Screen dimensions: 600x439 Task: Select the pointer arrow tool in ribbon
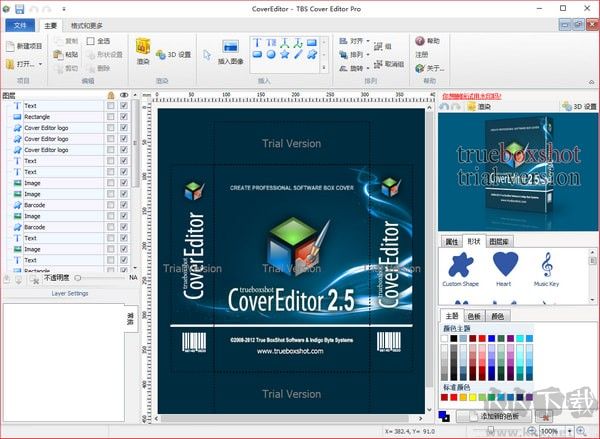(207, 54)
